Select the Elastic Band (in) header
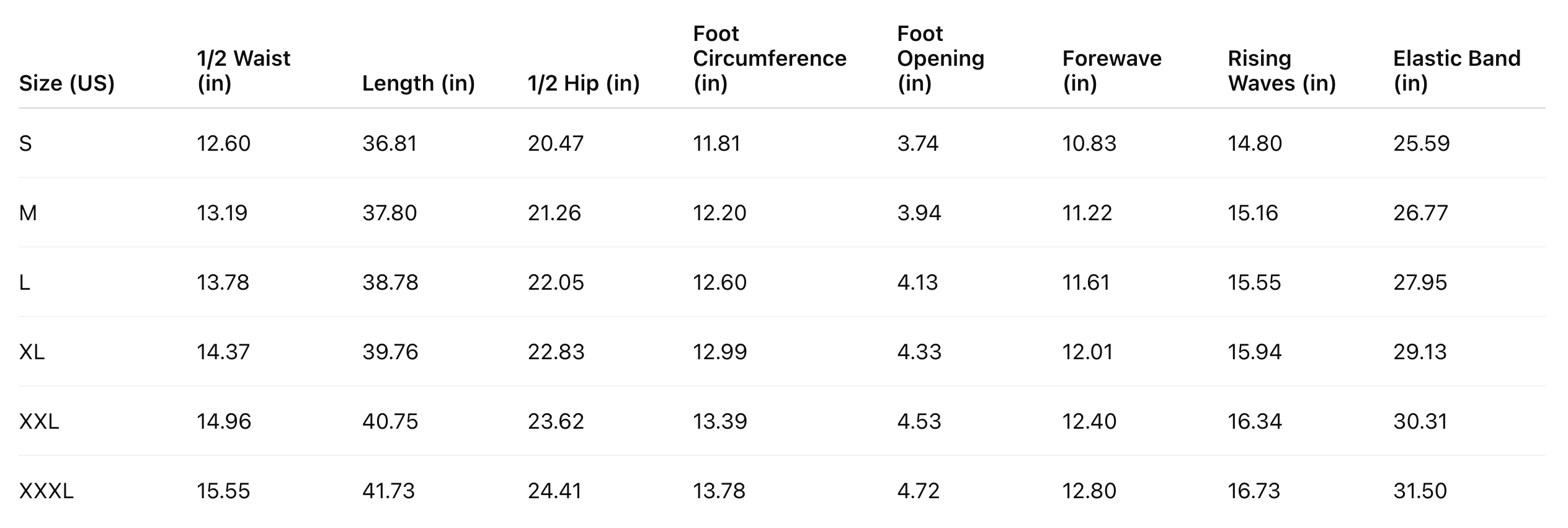 click(1456, 71)
